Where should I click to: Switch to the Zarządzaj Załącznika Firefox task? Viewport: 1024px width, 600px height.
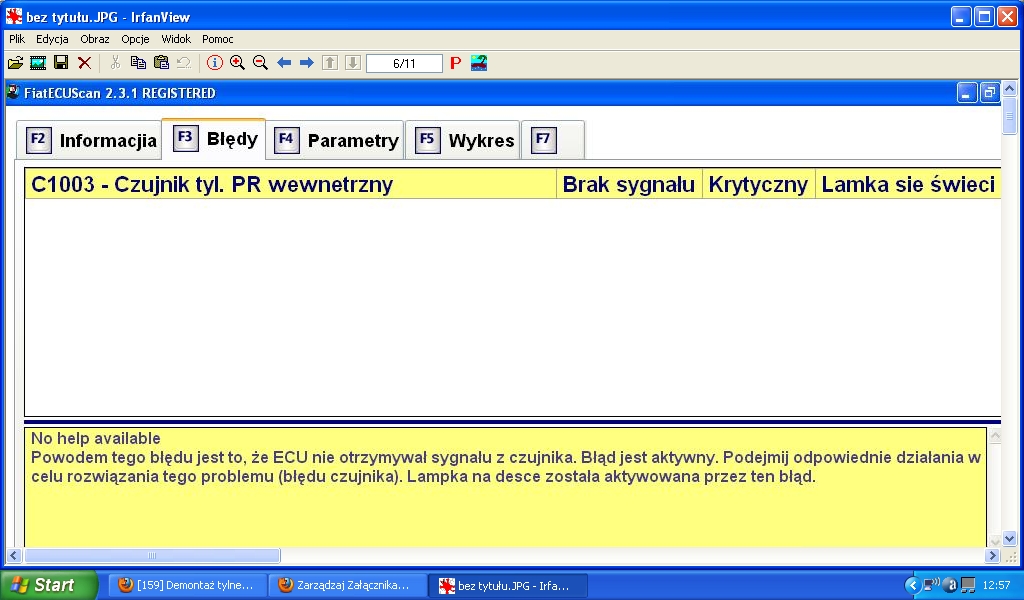348,585
